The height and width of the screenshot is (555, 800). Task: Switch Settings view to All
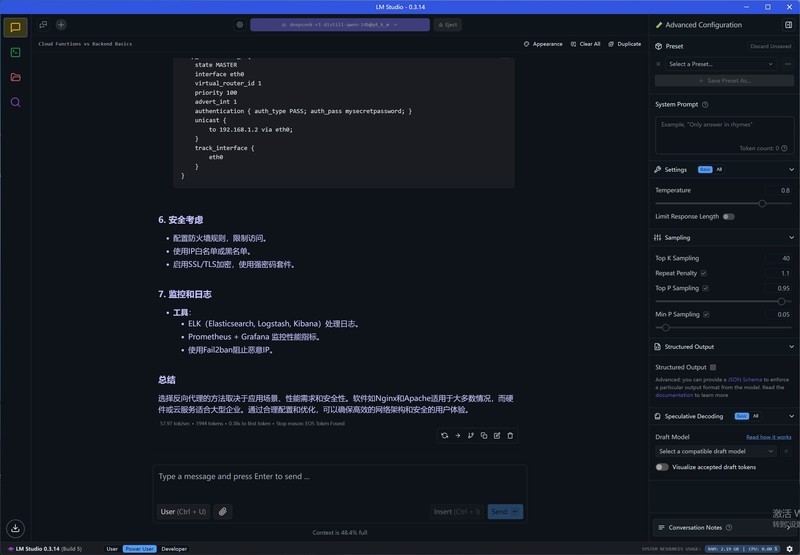[x=719, y=170]
